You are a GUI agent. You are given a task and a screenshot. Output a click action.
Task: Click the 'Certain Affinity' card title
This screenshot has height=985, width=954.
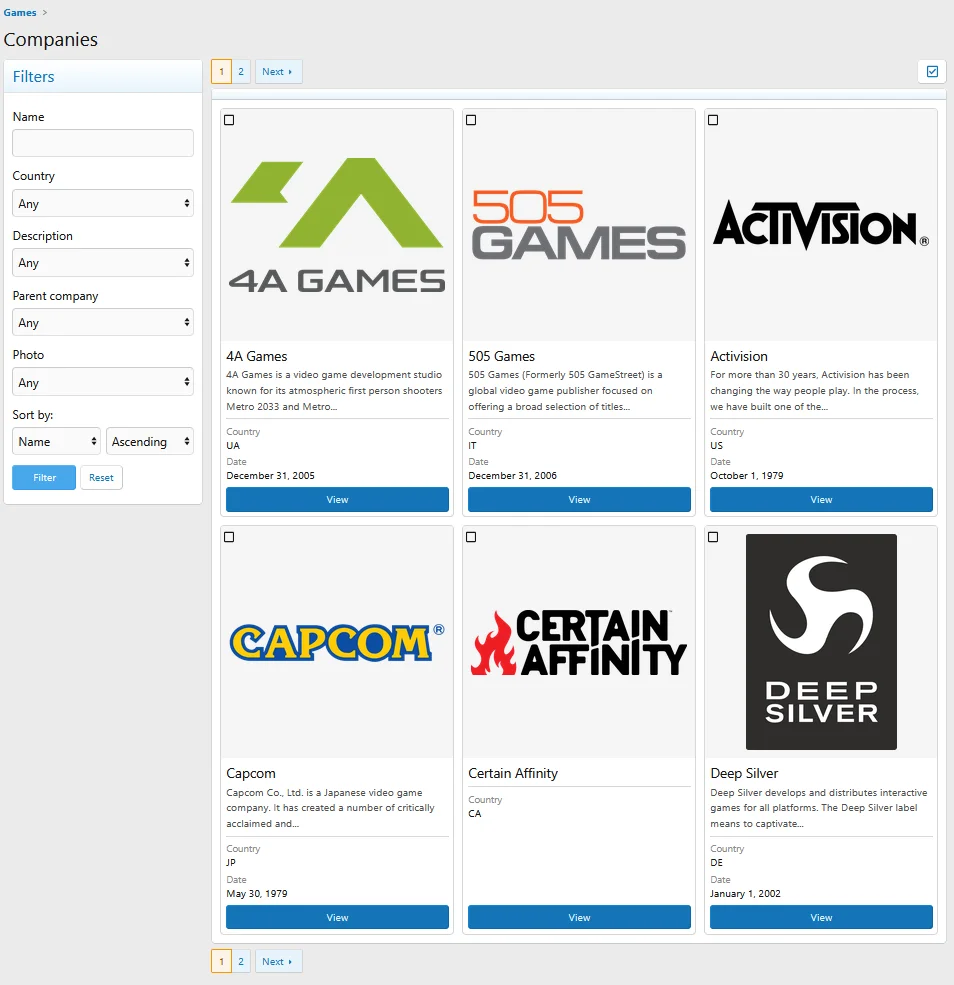point(512,773)
